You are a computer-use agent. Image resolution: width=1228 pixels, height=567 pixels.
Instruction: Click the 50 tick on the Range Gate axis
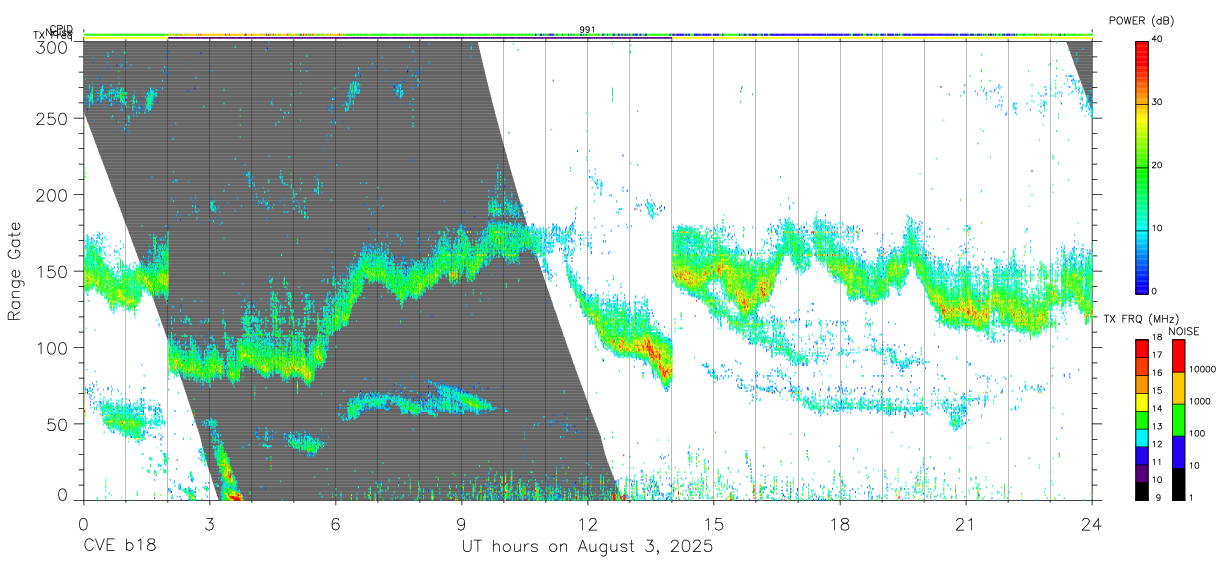(58, 424)
